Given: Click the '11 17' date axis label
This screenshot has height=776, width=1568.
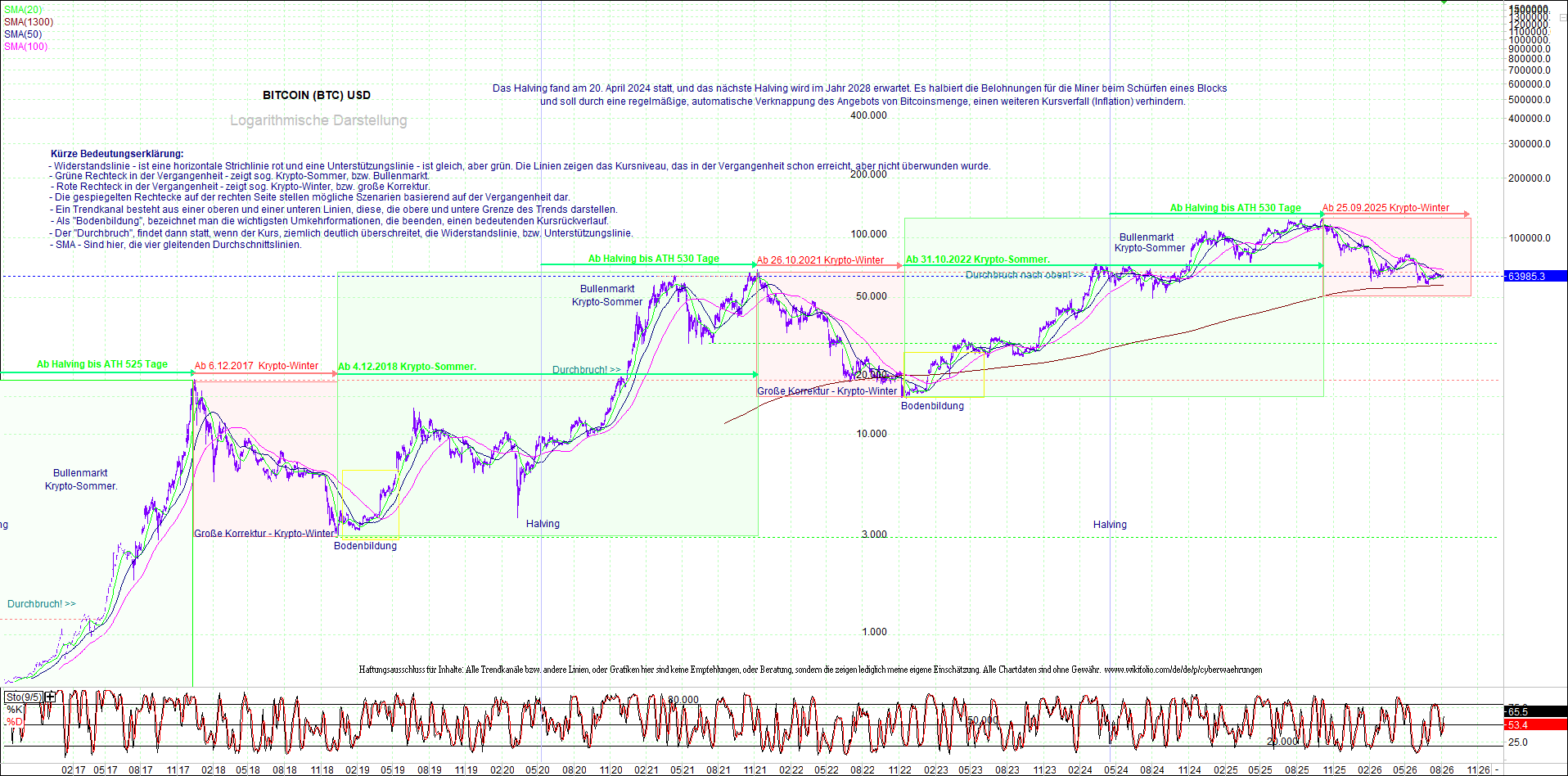Looking at the screenshot, I should (x=178, y=770).
